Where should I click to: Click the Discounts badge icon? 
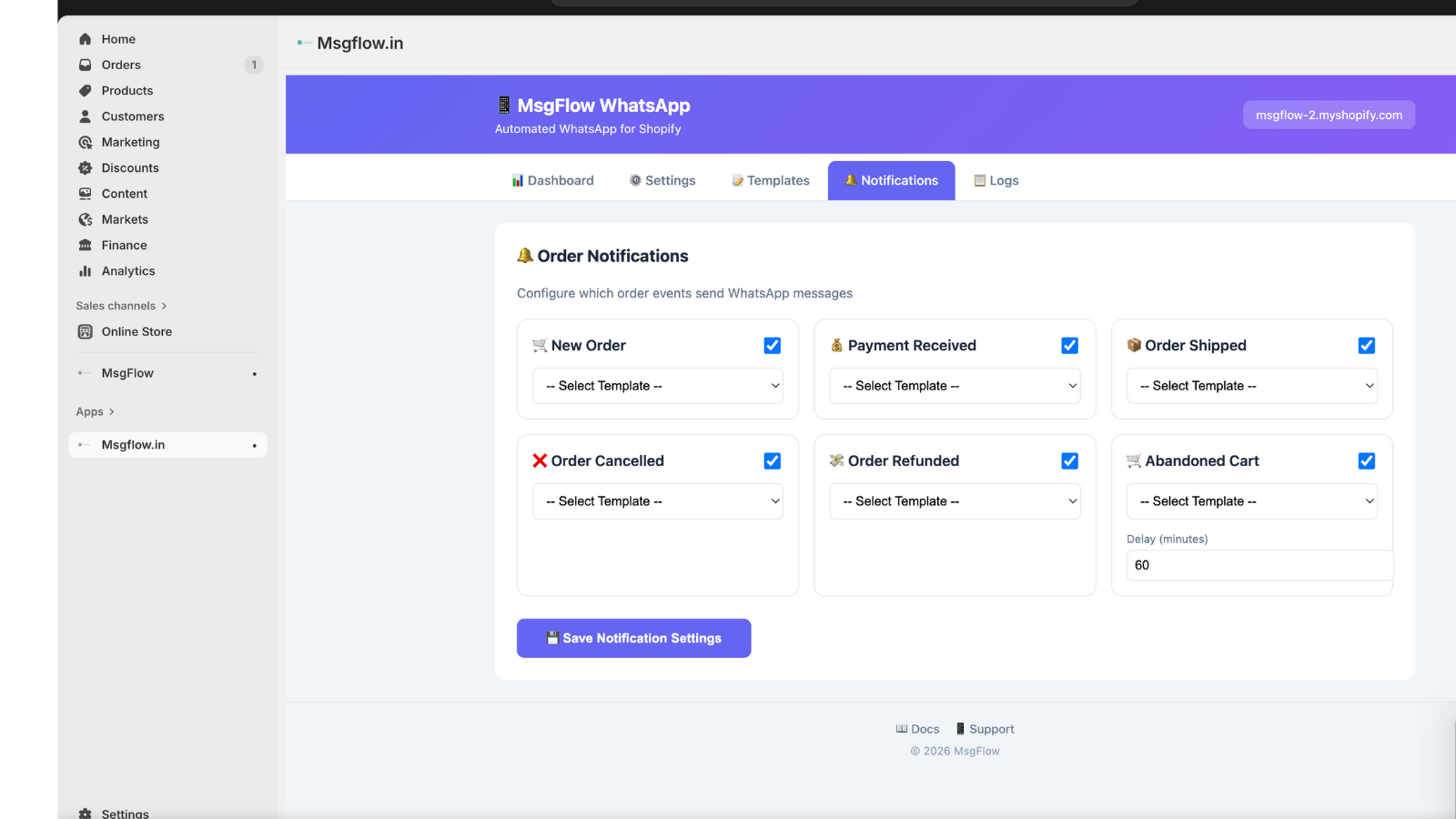point(85,168)
